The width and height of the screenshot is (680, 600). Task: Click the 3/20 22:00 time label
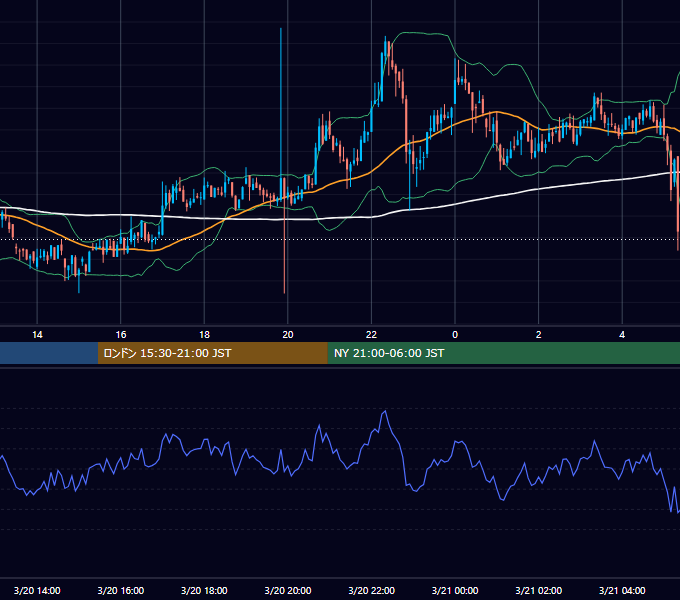371,590
